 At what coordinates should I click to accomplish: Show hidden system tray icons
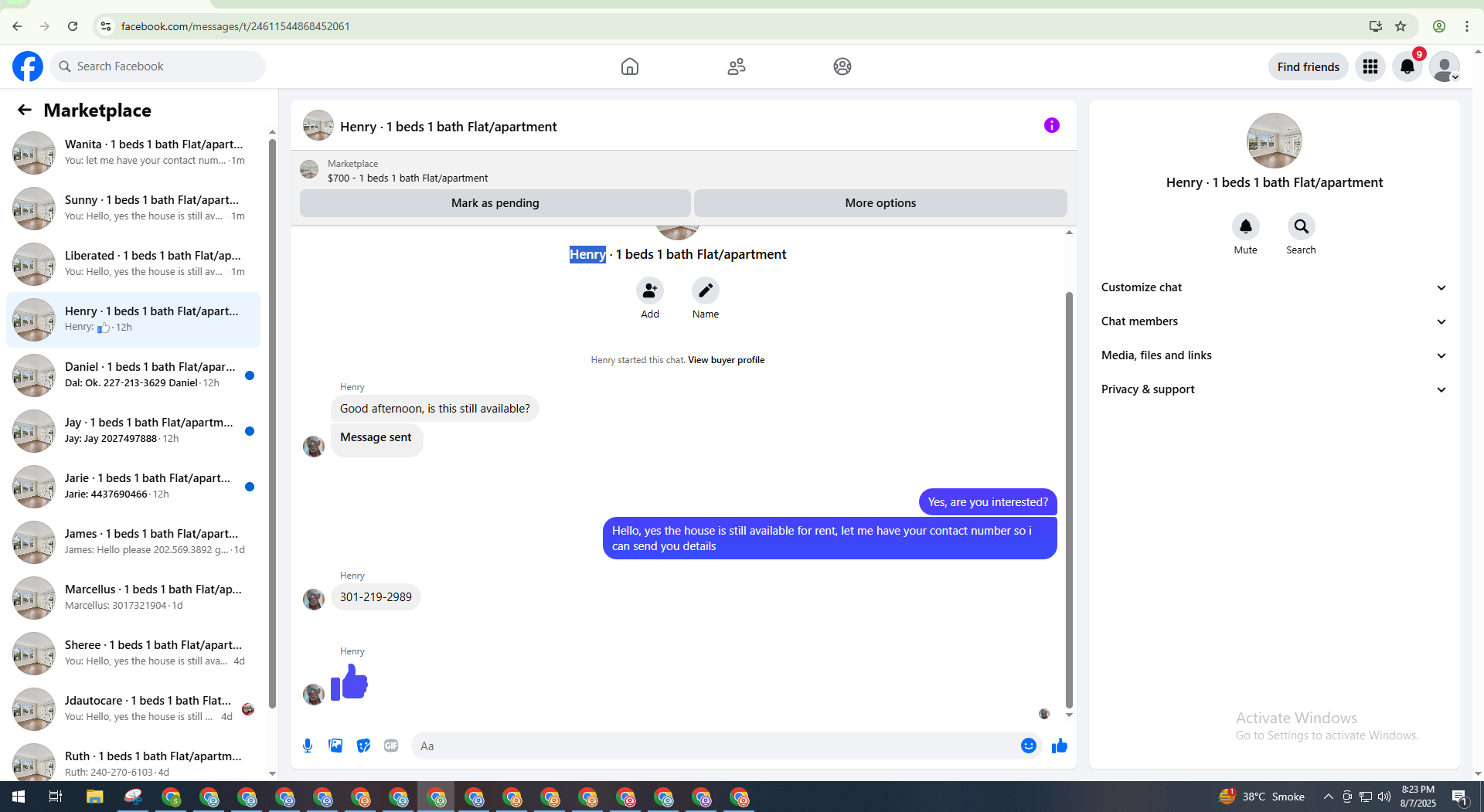[x=1328, y=797]
